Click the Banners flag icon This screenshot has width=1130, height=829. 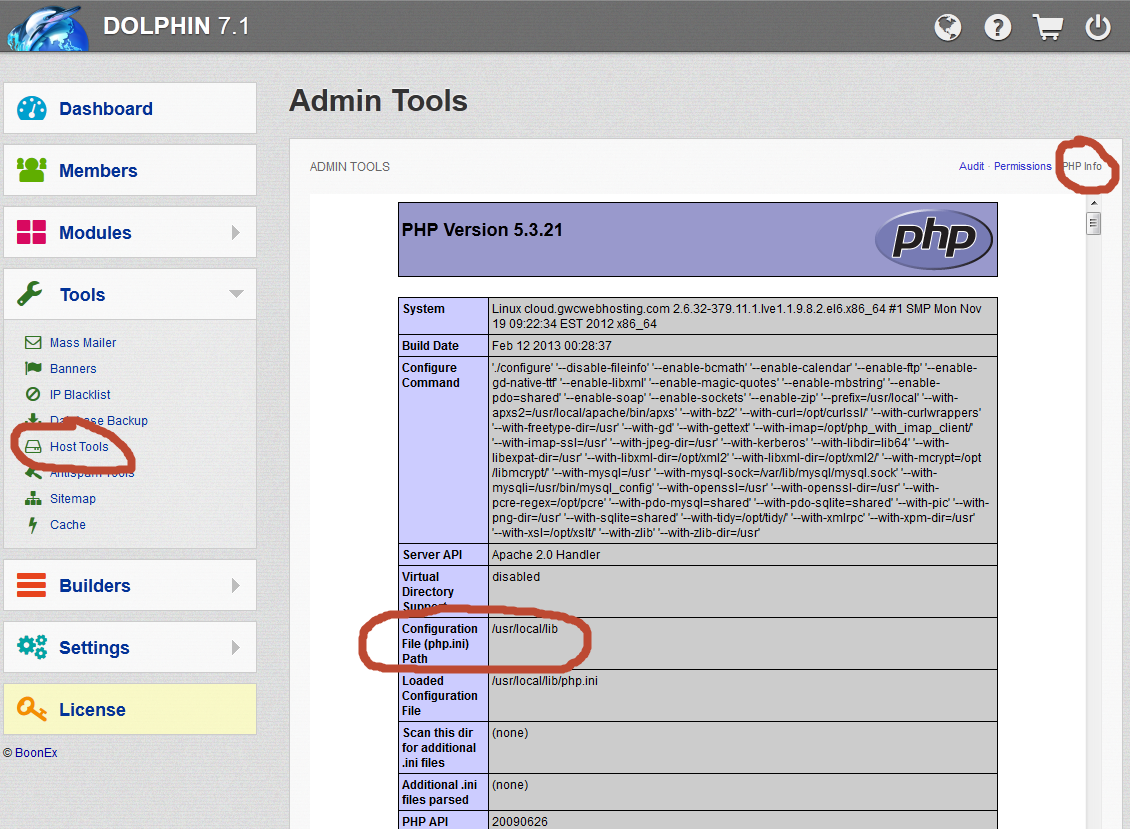[33, 369]
